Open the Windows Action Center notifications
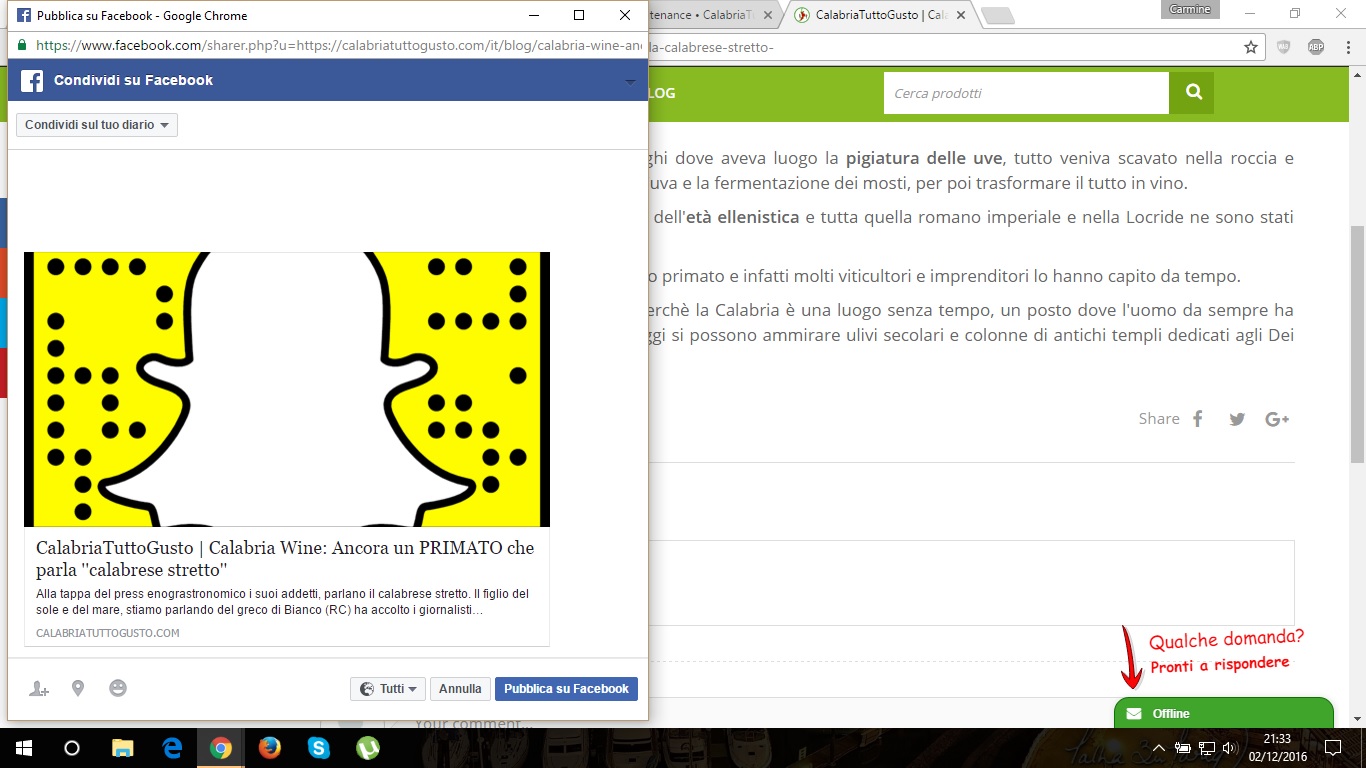 coord(1332,748)
